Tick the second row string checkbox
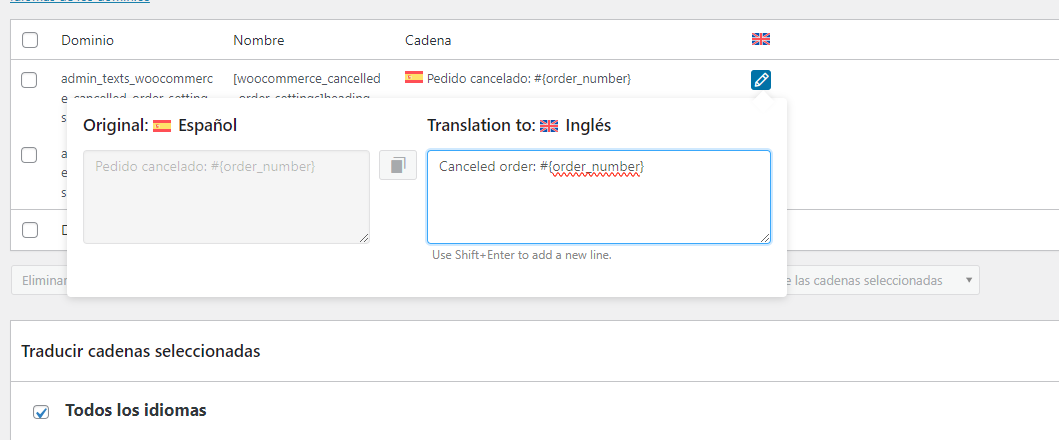This screenshot has width=1059, height=440. click(x=29, y=155)
